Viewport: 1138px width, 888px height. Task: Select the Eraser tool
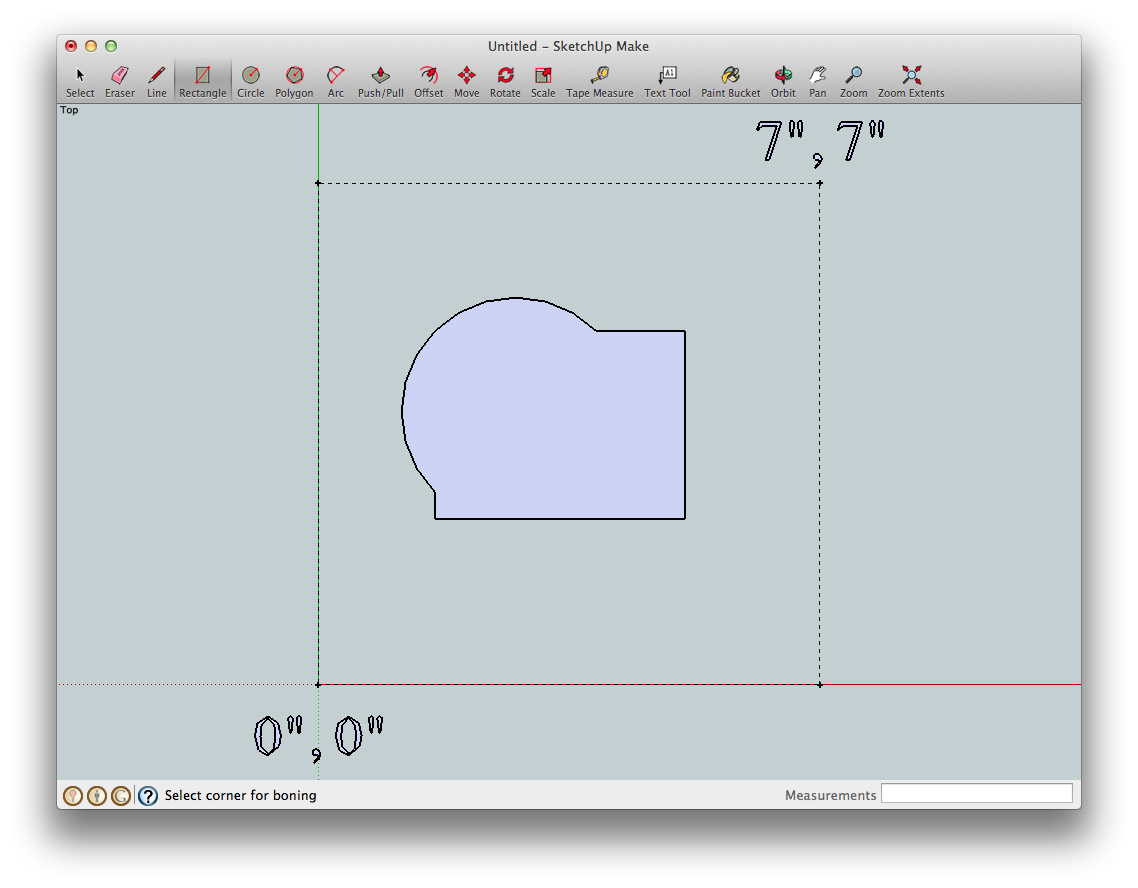coord(119,80)
